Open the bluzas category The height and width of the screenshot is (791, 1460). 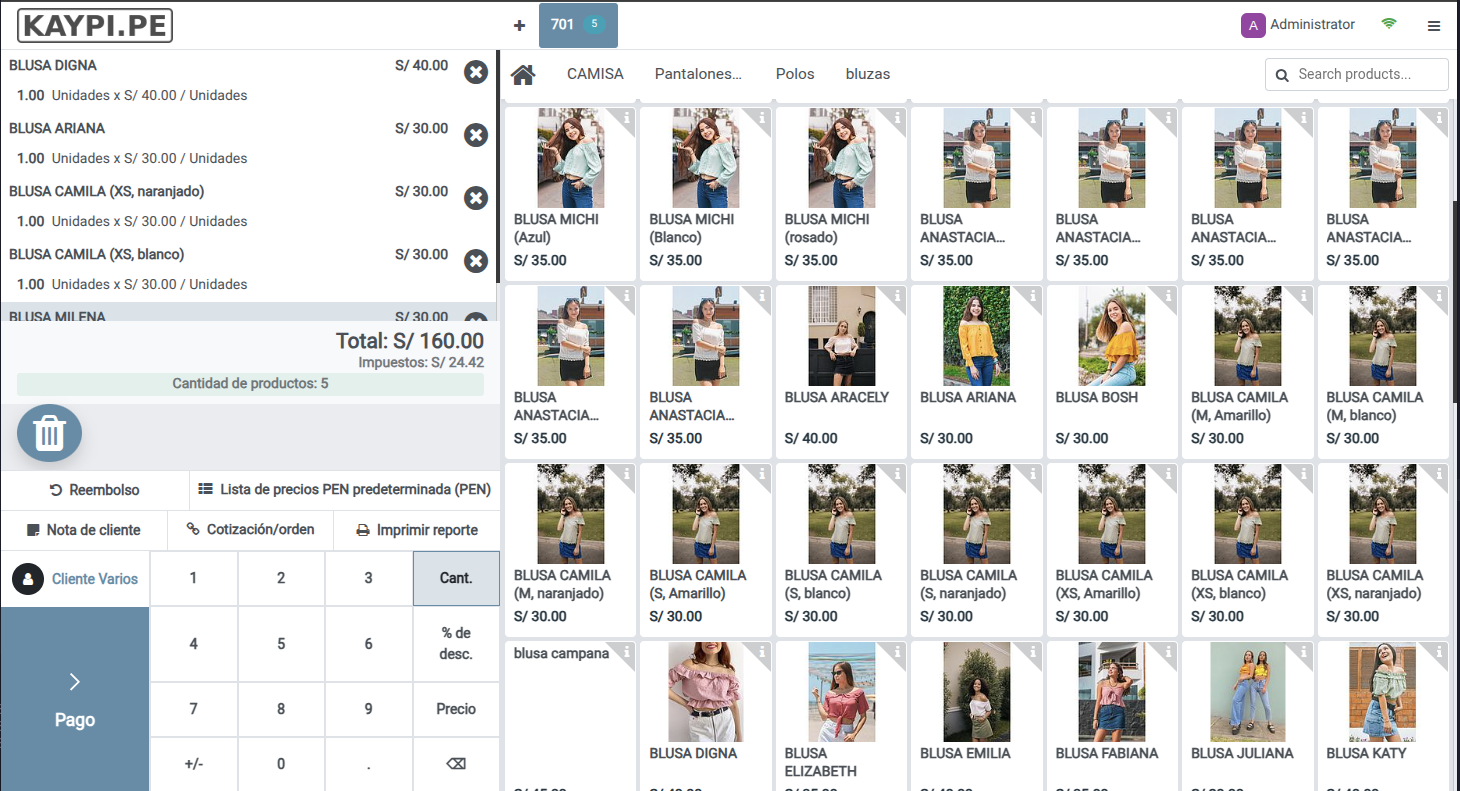coord(868,74)
